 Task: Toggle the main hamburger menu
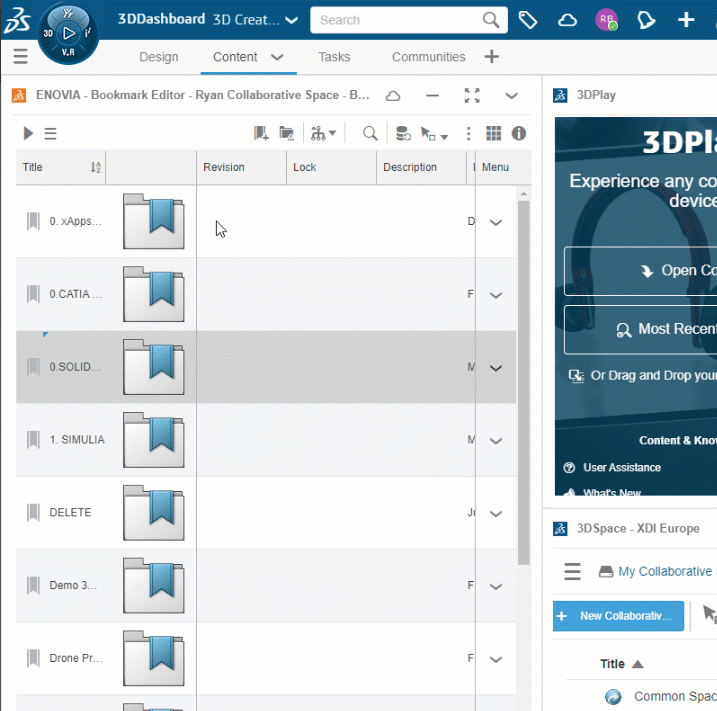(20, 57)
